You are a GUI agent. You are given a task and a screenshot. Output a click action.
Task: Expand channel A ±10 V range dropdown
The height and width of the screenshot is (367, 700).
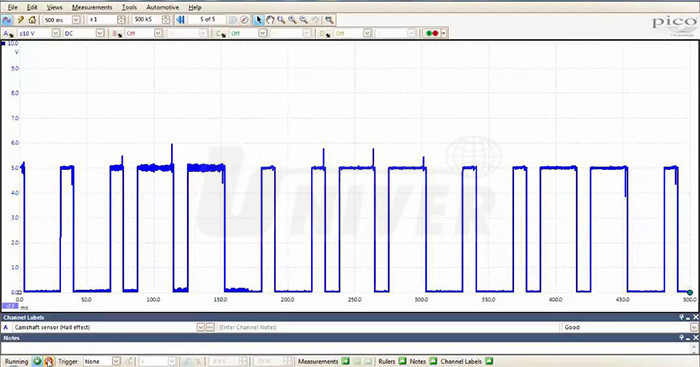coord(56,33)
